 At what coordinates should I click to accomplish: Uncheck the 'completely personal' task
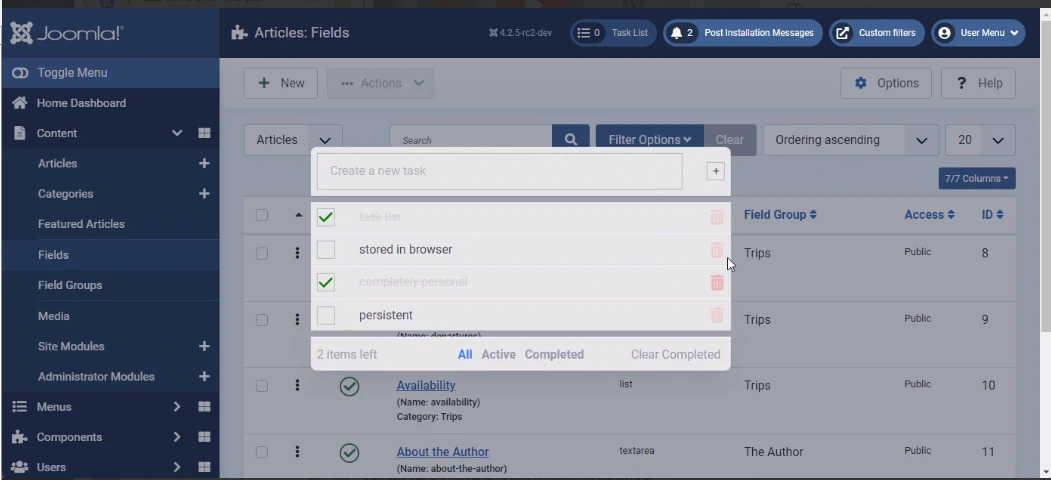coord(326,282)
